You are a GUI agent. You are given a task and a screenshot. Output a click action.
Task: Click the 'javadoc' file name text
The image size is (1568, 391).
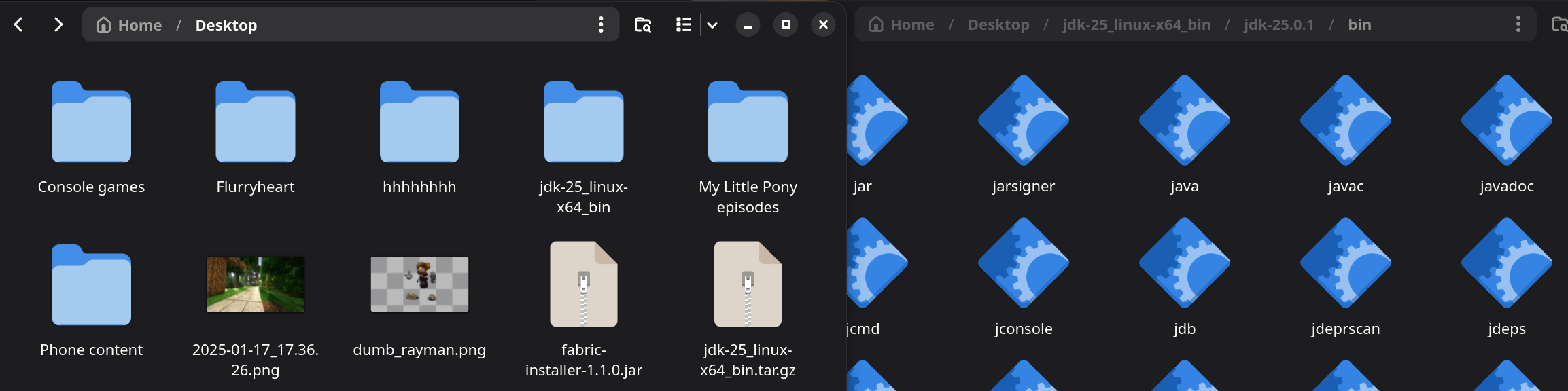1507,186
